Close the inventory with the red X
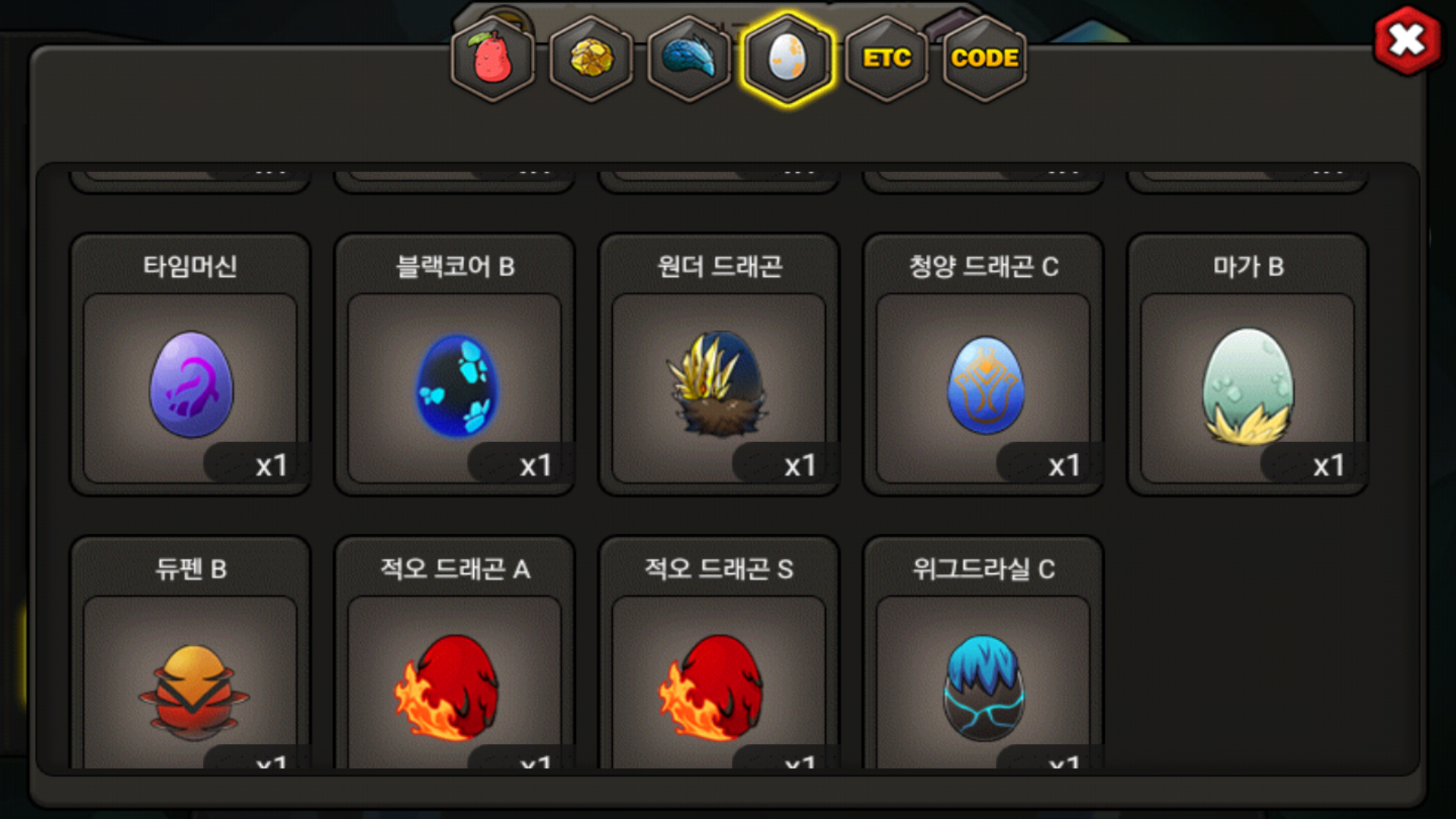This screenshot has width=1456, height=819. (1407, 40)
